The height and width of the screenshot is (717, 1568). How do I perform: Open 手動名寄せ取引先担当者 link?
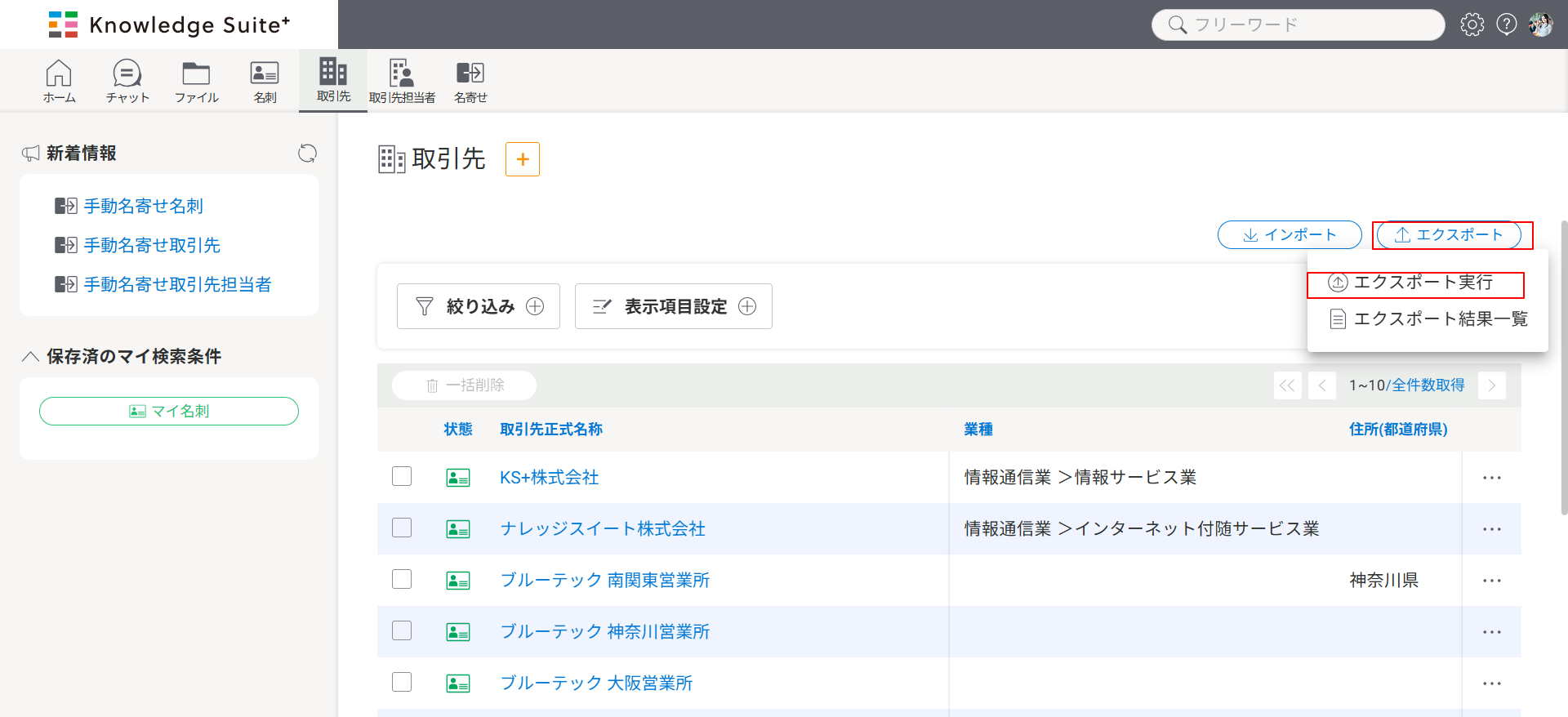[x=177, y=284]
